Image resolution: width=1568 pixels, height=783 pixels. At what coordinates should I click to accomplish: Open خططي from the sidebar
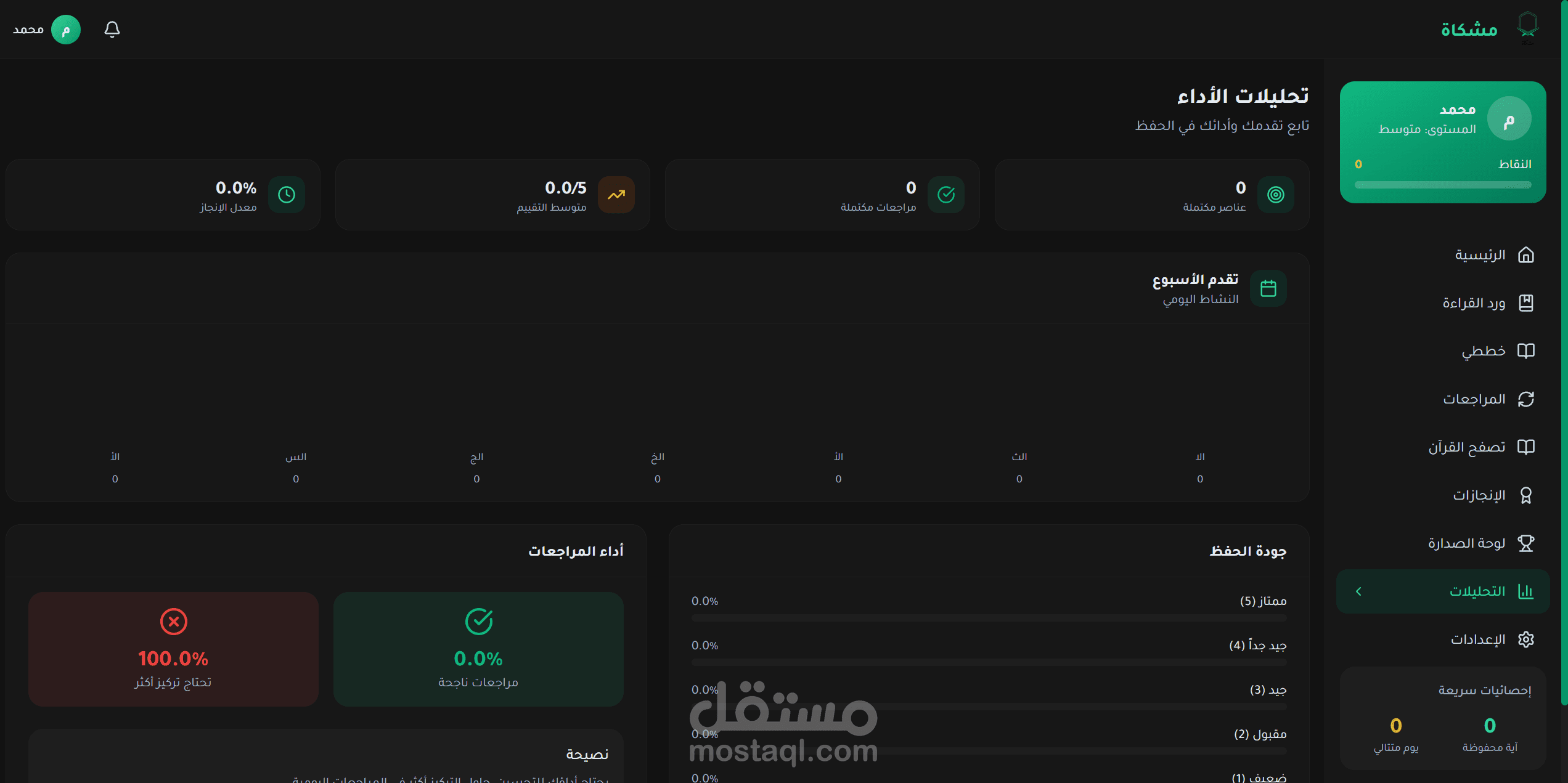tap(1483, 351)
